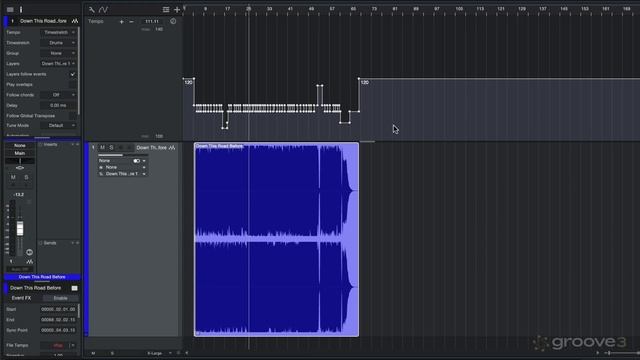Click track header volume slider

(x=123, y=155)
